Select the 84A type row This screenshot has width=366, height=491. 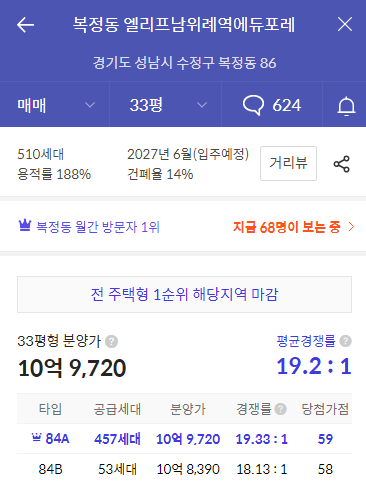[184, 439]
